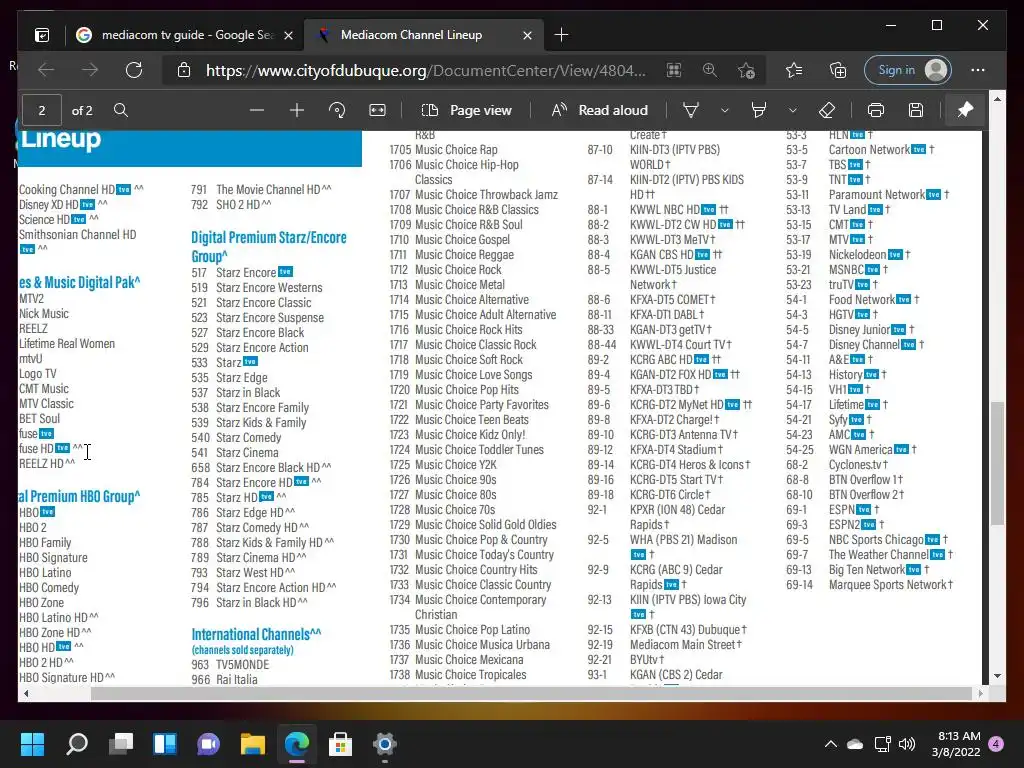The width and height of the screenshot is (1024, 768).
Task: Open the Page view options
Action: pyautogui.click(x=467, y=110)
